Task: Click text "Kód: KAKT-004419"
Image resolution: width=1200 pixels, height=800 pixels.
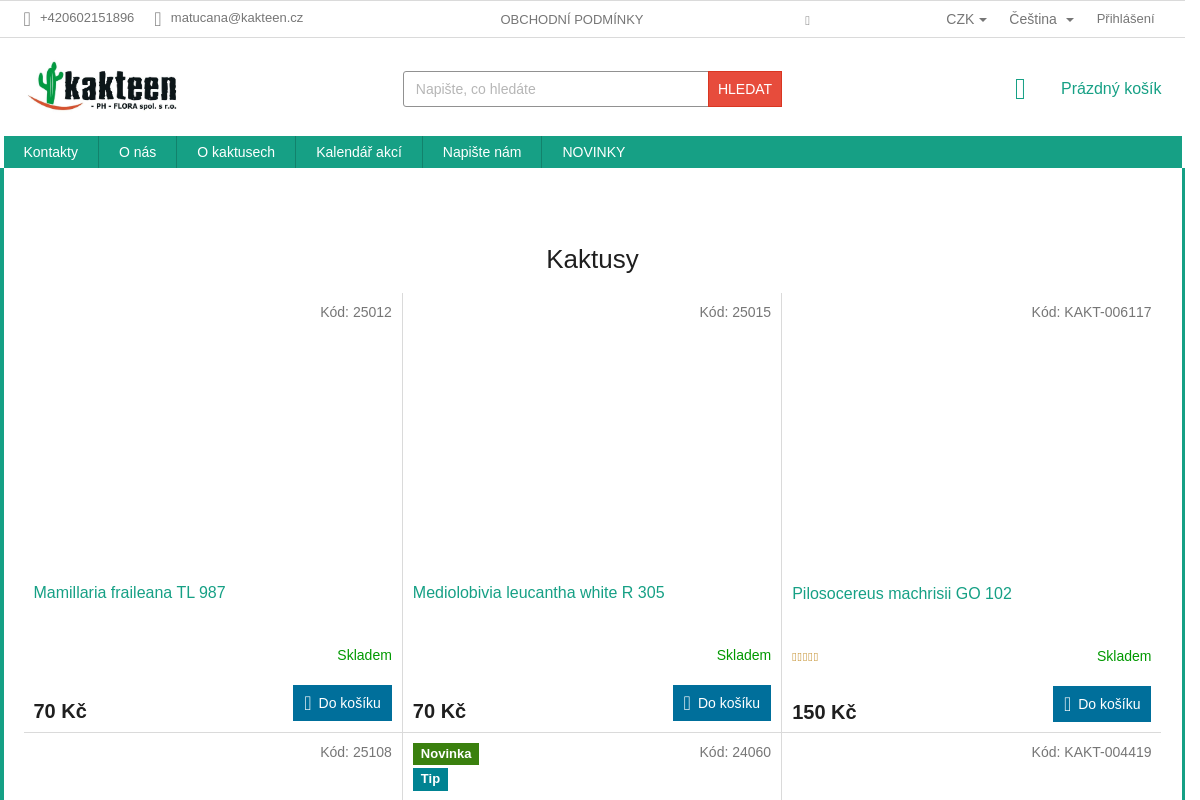Action: pyautogui.click(x=1091, y=752)
